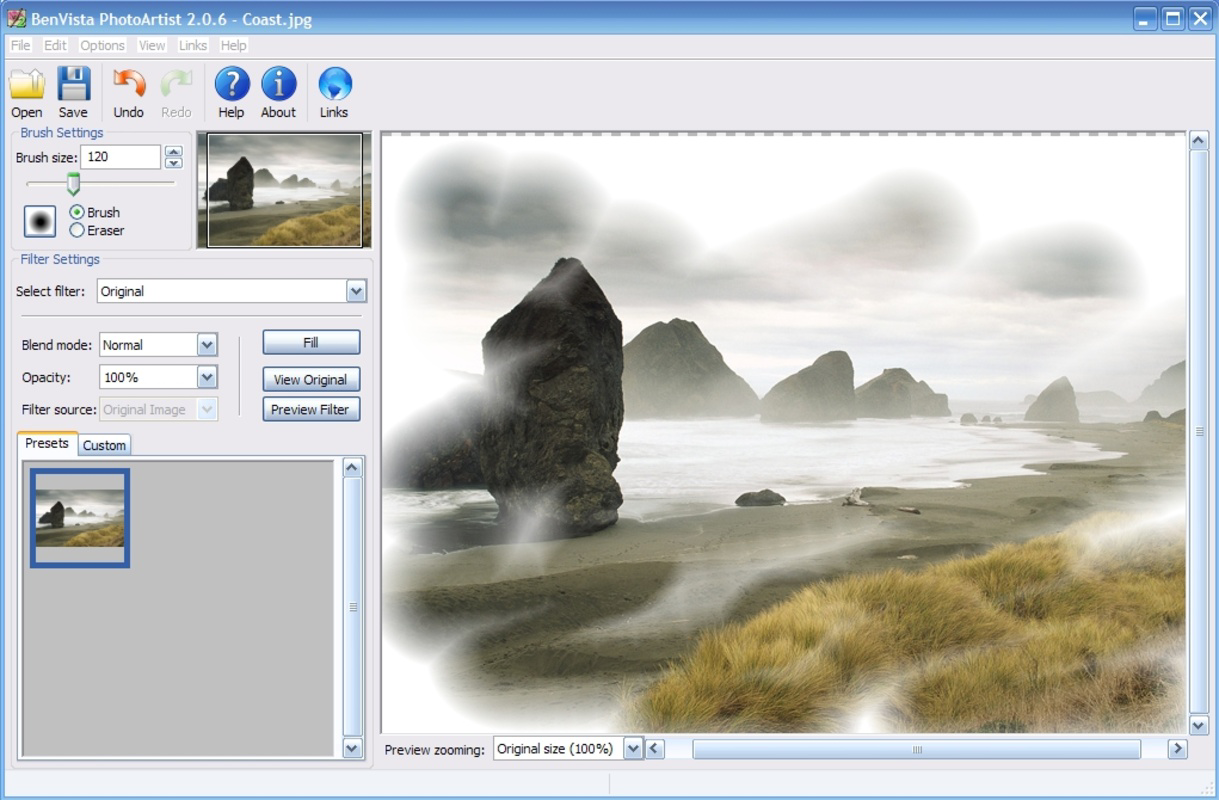Screen dimensions: 1219x800
Task: Click the Preview Filter button
Action: pos(311,409)
